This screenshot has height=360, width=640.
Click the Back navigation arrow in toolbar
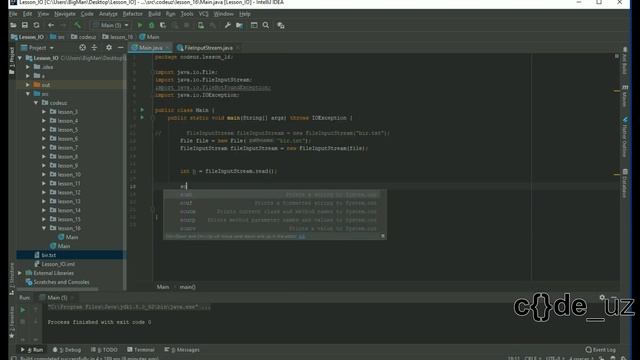click(51, 25)
